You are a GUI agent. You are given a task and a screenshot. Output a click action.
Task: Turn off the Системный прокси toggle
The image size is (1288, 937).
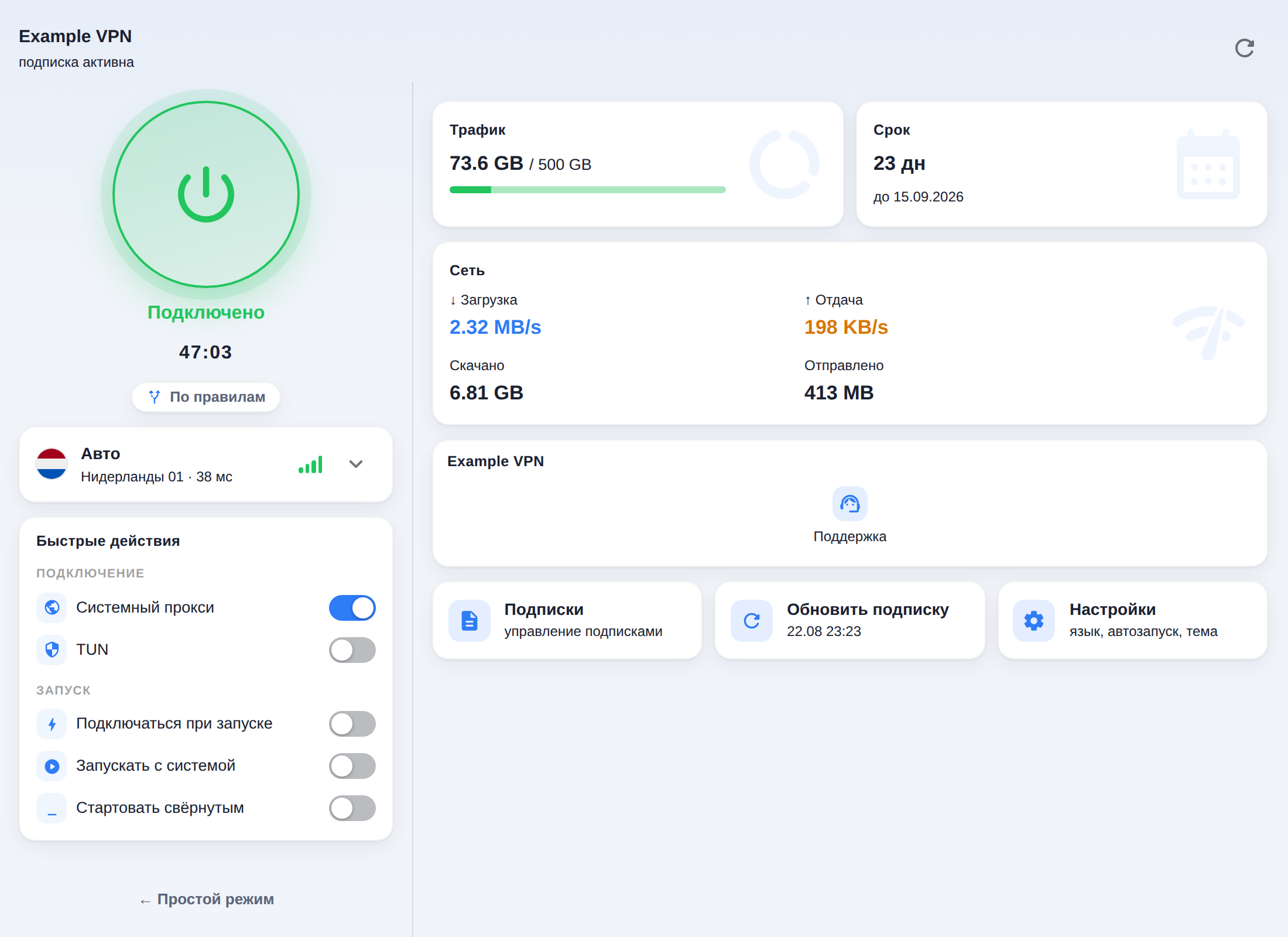pos(352,608)
